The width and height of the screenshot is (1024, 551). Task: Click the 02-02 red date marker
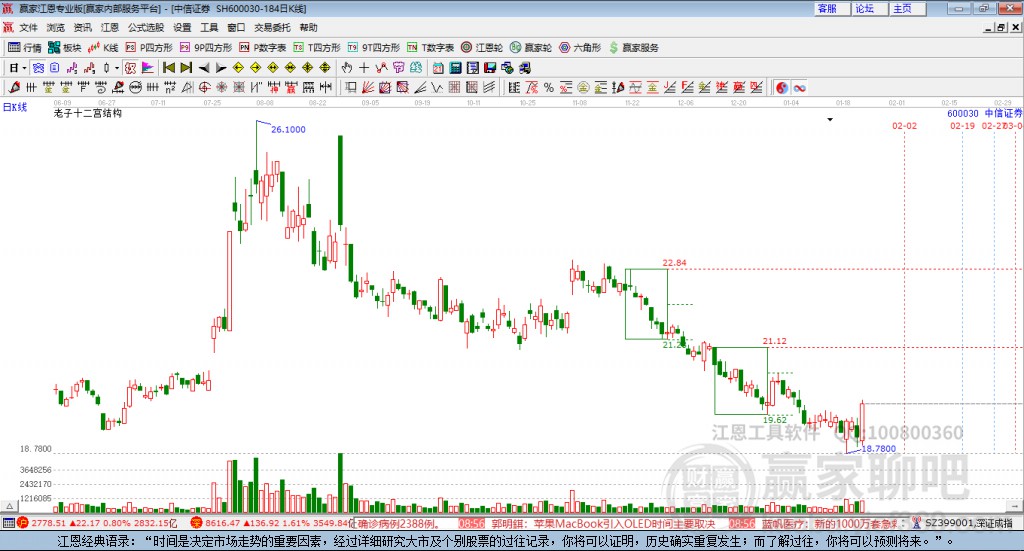point(904,125)
